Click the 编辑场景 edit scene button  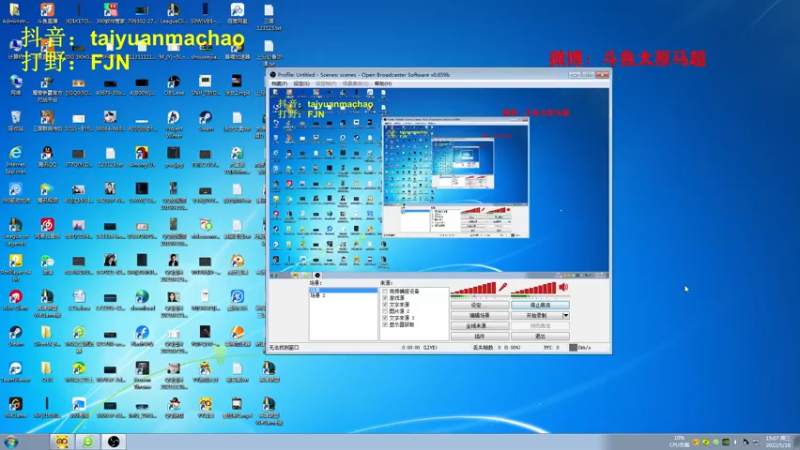pos(480,315)
